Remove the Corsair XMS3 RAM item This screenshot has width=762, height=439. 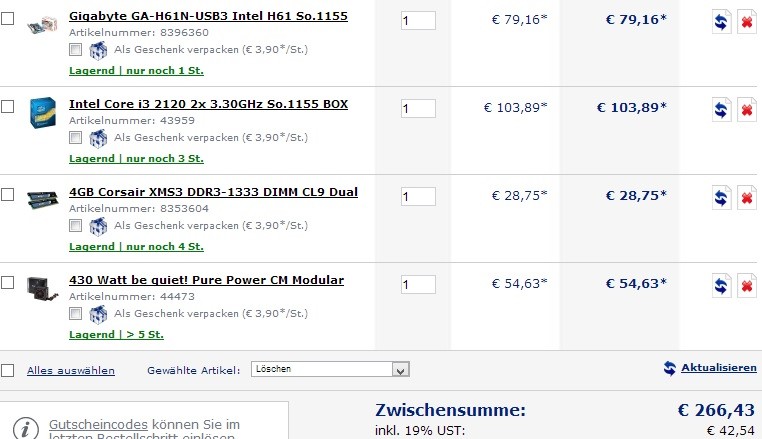coord(746,198)
